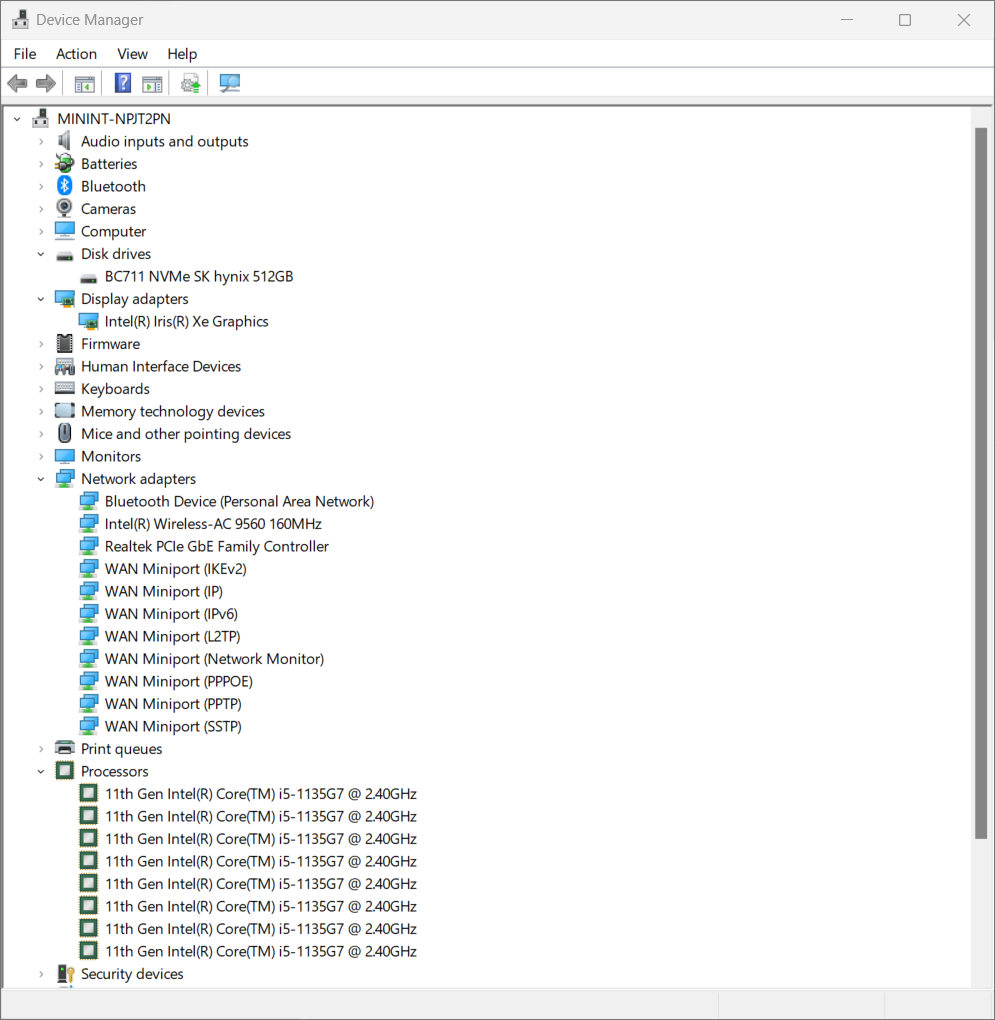This screenshot has height=1020, width=995.
Task: Click the Firmware chip icon
Action: [64, 343]
